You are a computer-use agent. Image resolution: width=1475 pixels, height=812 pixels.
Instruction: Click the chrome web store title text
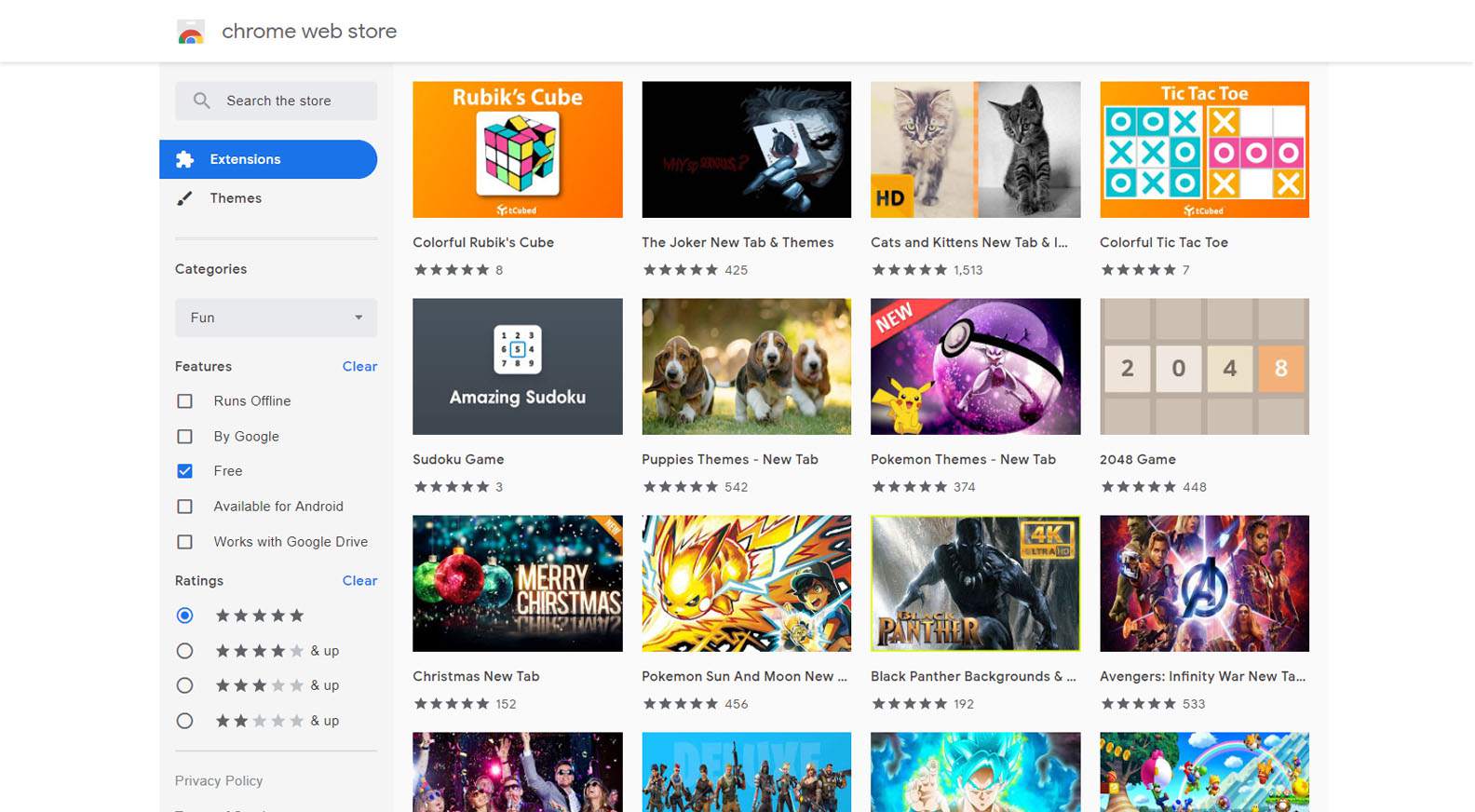[x=309, y=32]
